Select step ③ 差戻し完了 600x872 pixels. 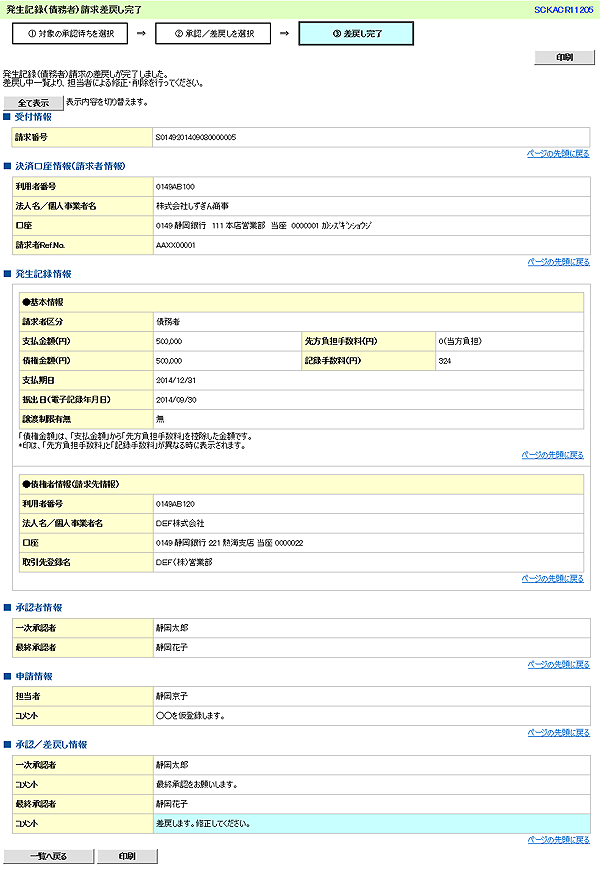coord(356,33)
